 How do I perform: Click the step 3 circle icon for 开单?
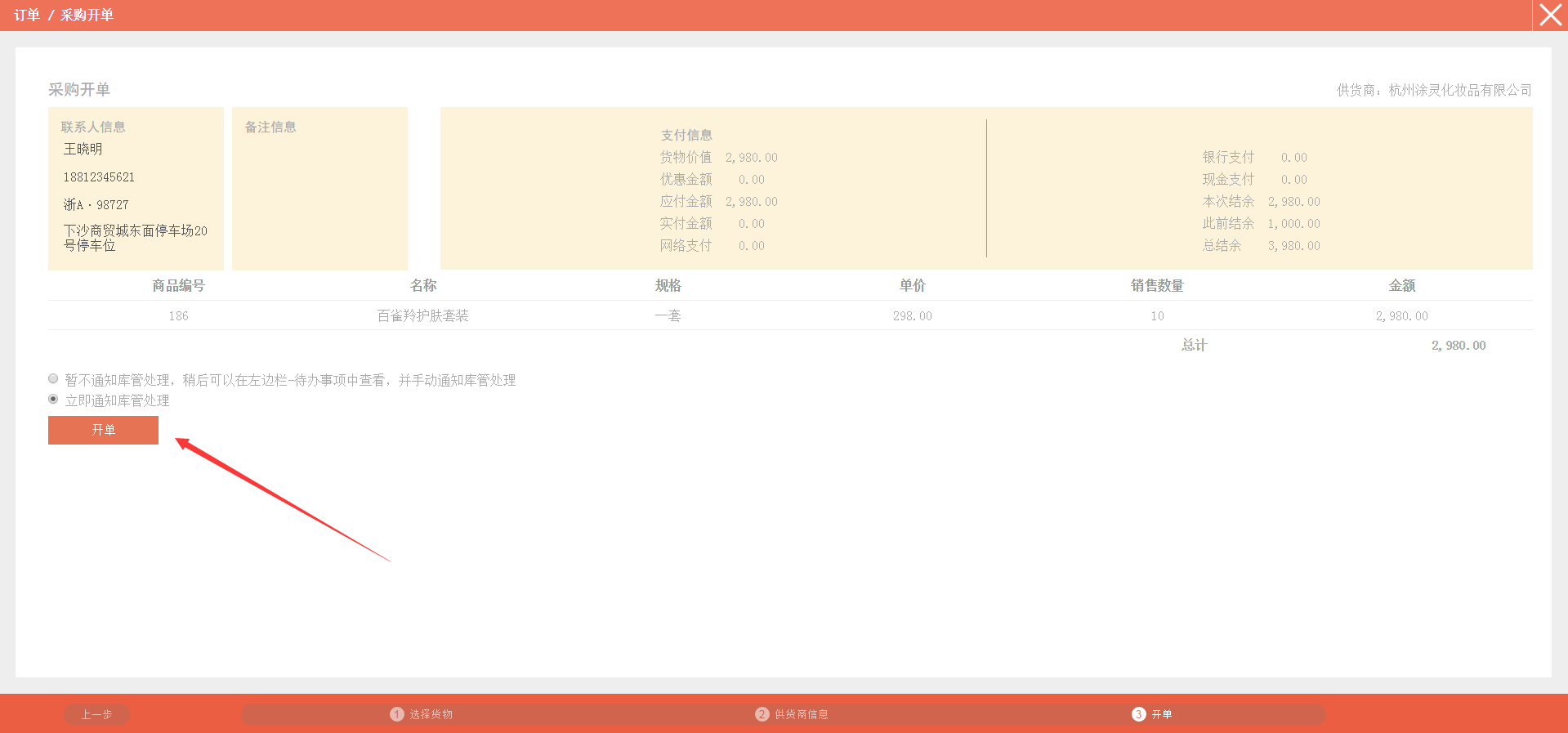point(1138,714)
